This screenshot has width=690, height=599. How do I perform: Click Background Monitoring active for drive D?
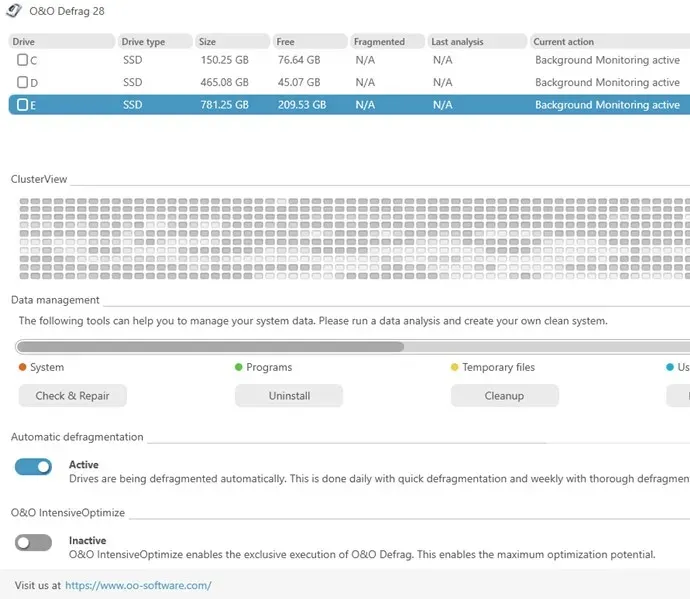[x=607, y=82]
